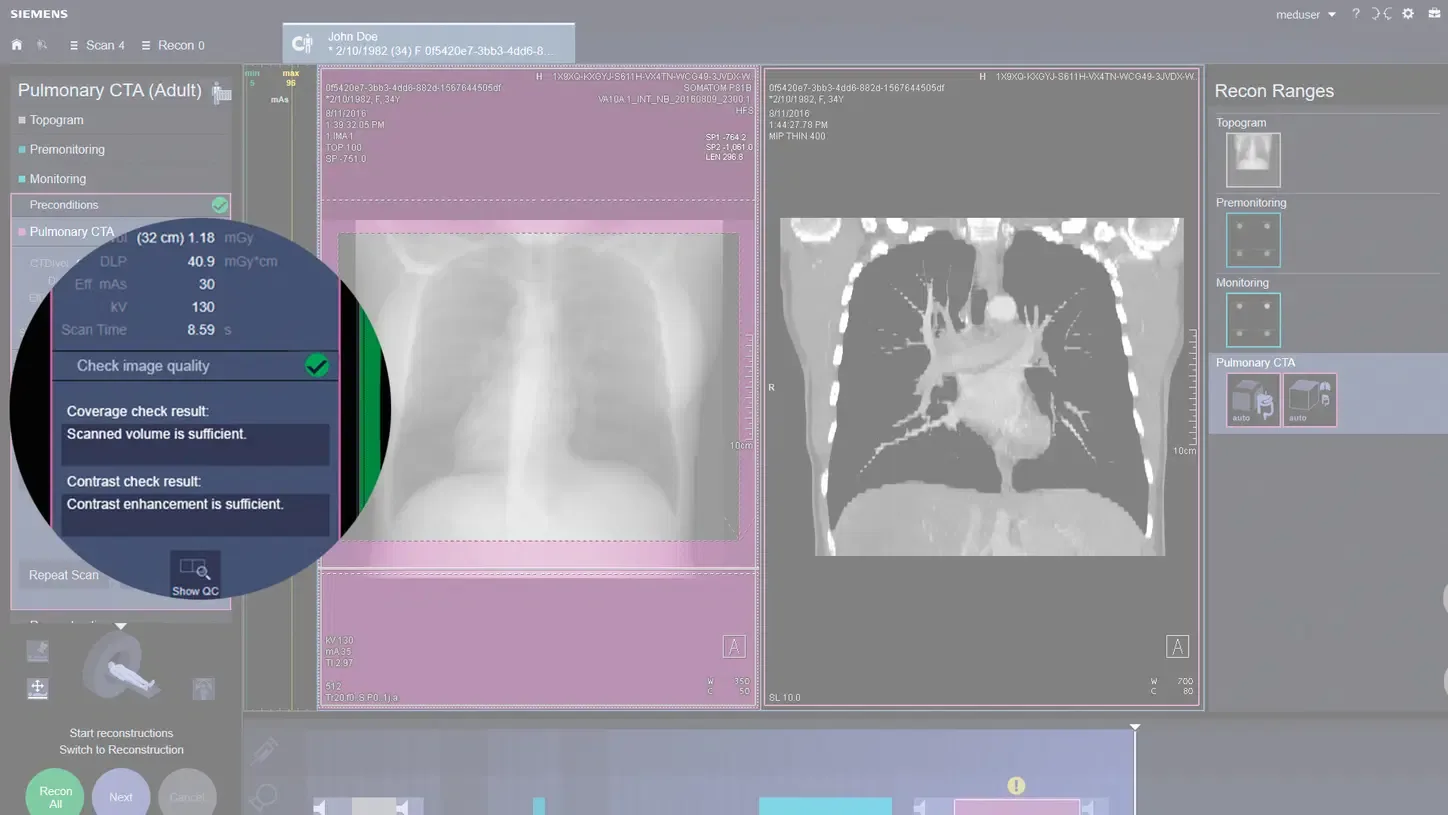Click the icon right of gantry graphic

[x=203, y=688]
